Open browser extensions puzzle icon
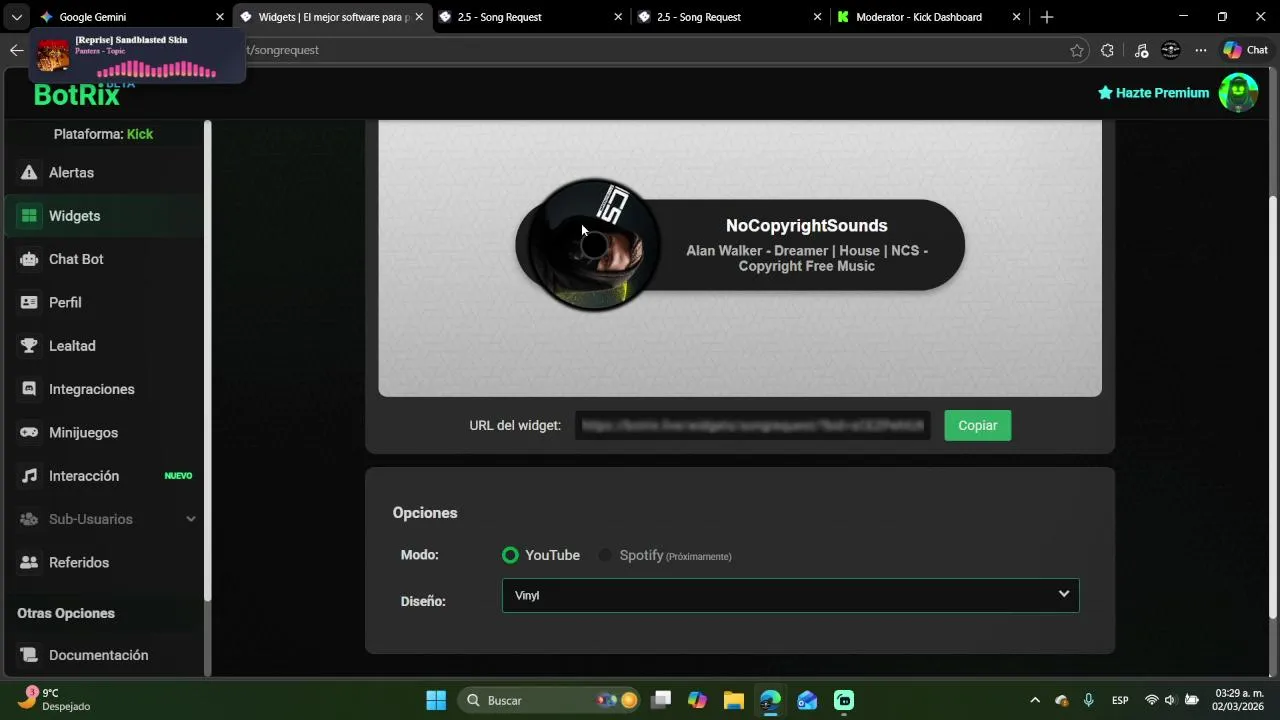Screen dimensions: 1280x720 1107,50
